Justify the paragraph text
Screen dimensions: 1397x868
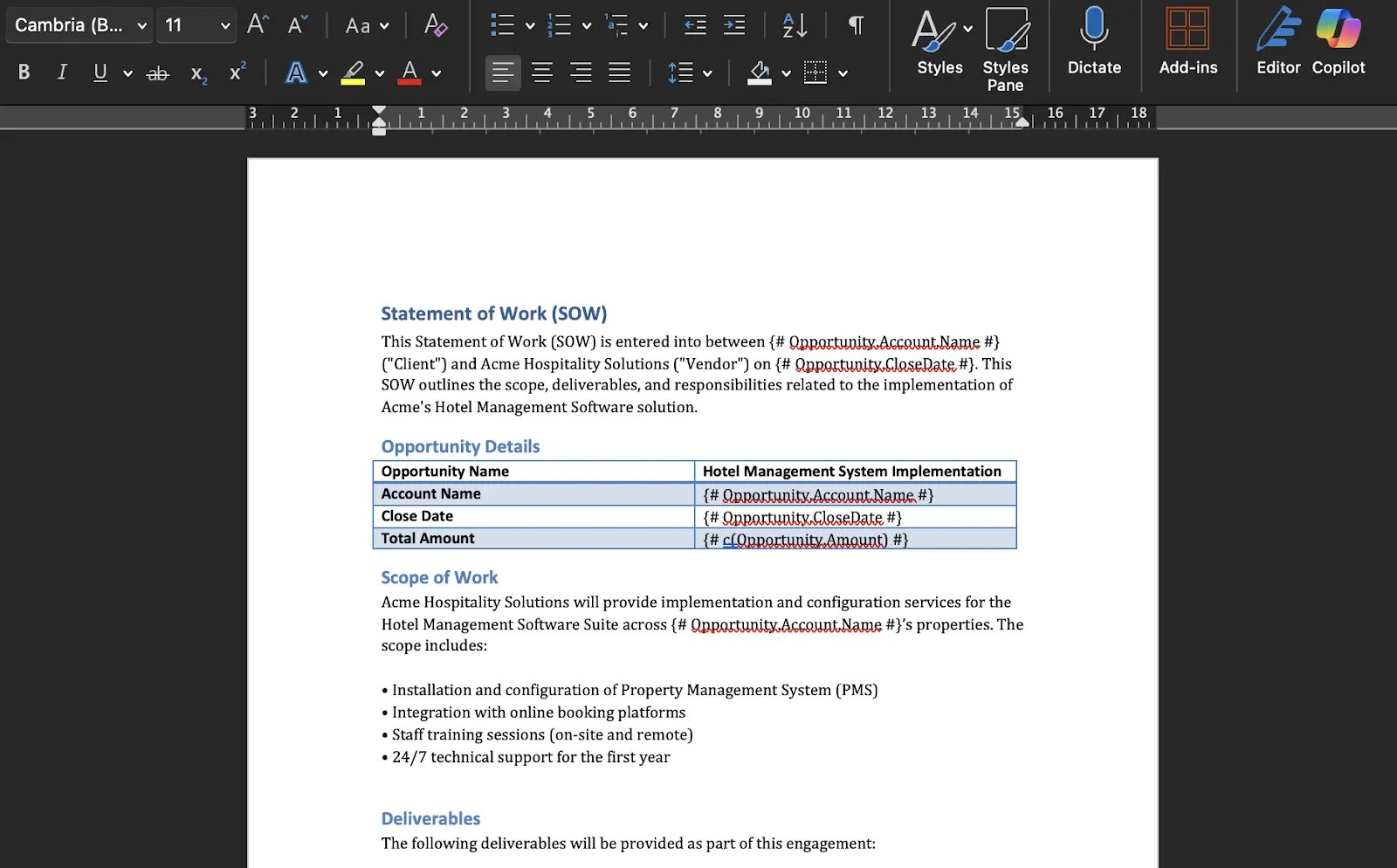(619, 72)
